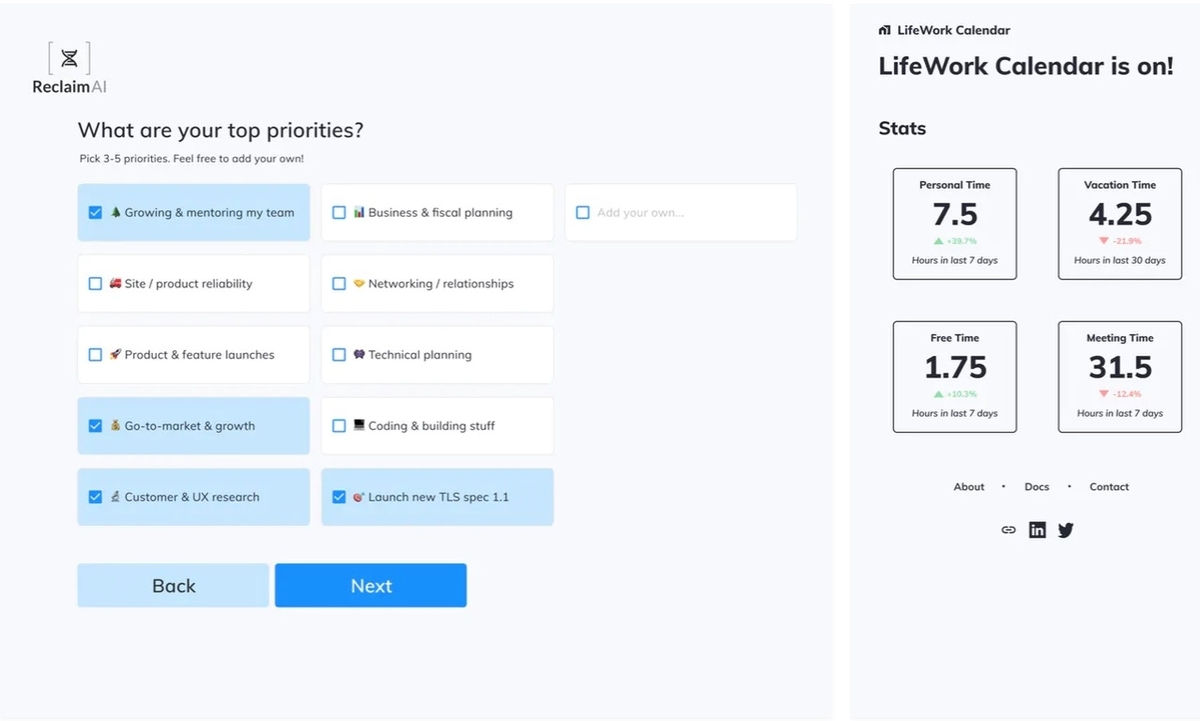Open the Twitter bird icon
The height and width of the screenshot is (721, 1200).
tap(1066, 530)
